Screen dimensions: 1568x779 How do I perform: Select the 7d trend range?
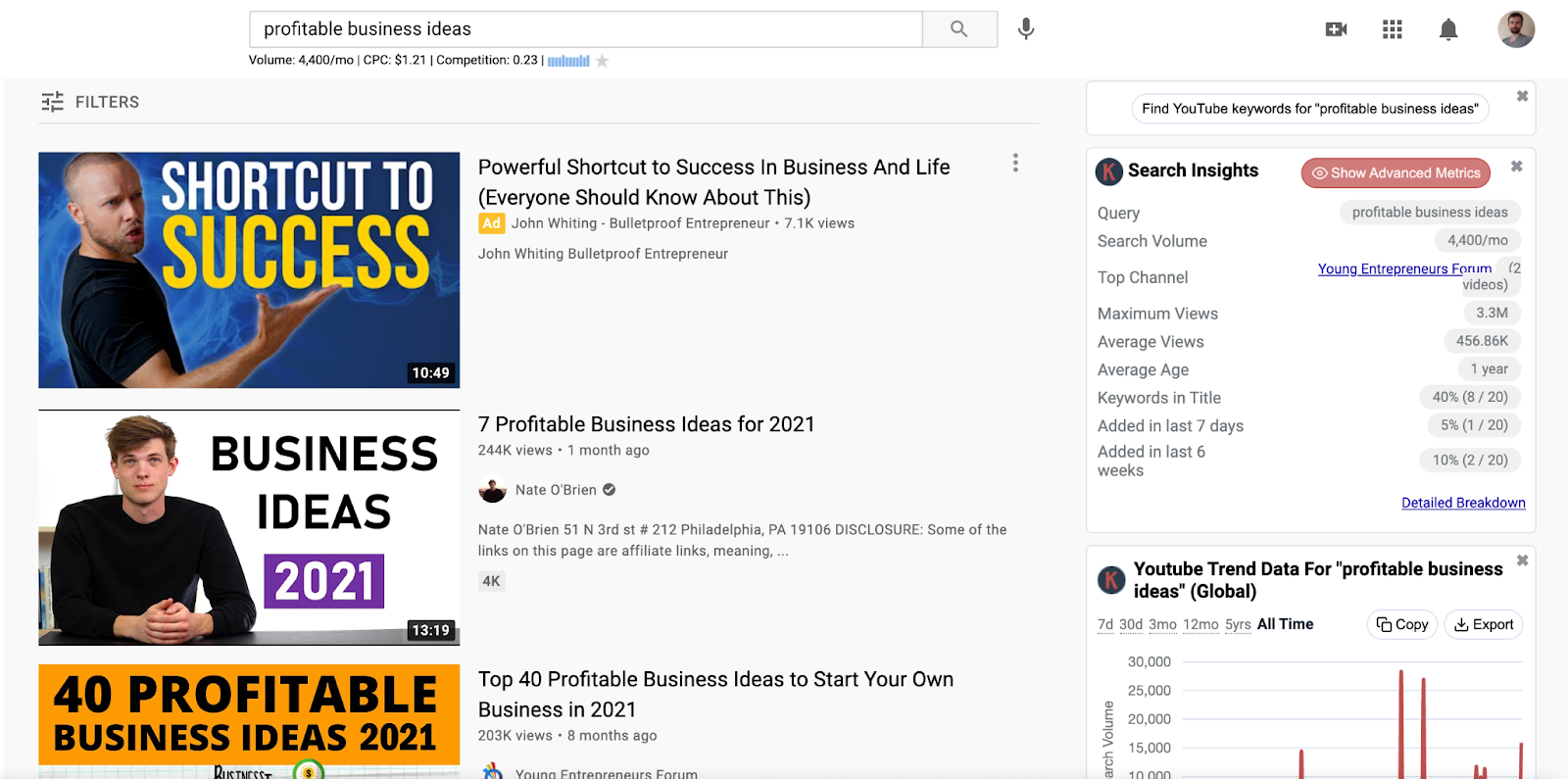(1105, 624)
